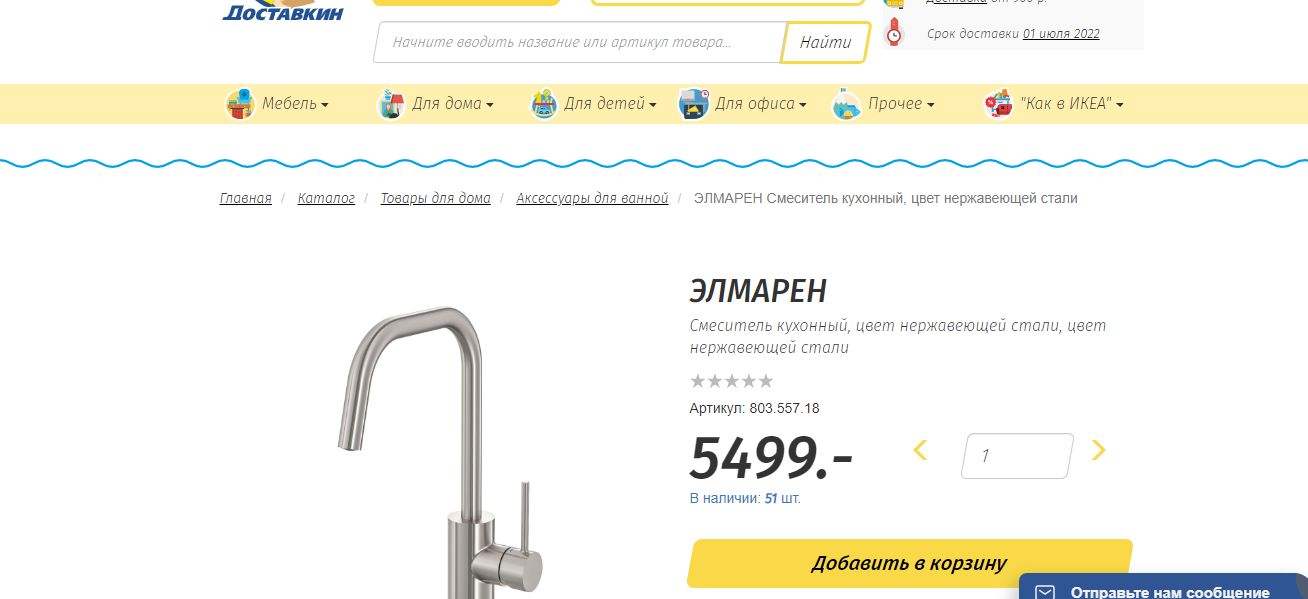The image size is (1308, 599).
Task: Click the Добавить в корзину button
Action: point(910,563)
